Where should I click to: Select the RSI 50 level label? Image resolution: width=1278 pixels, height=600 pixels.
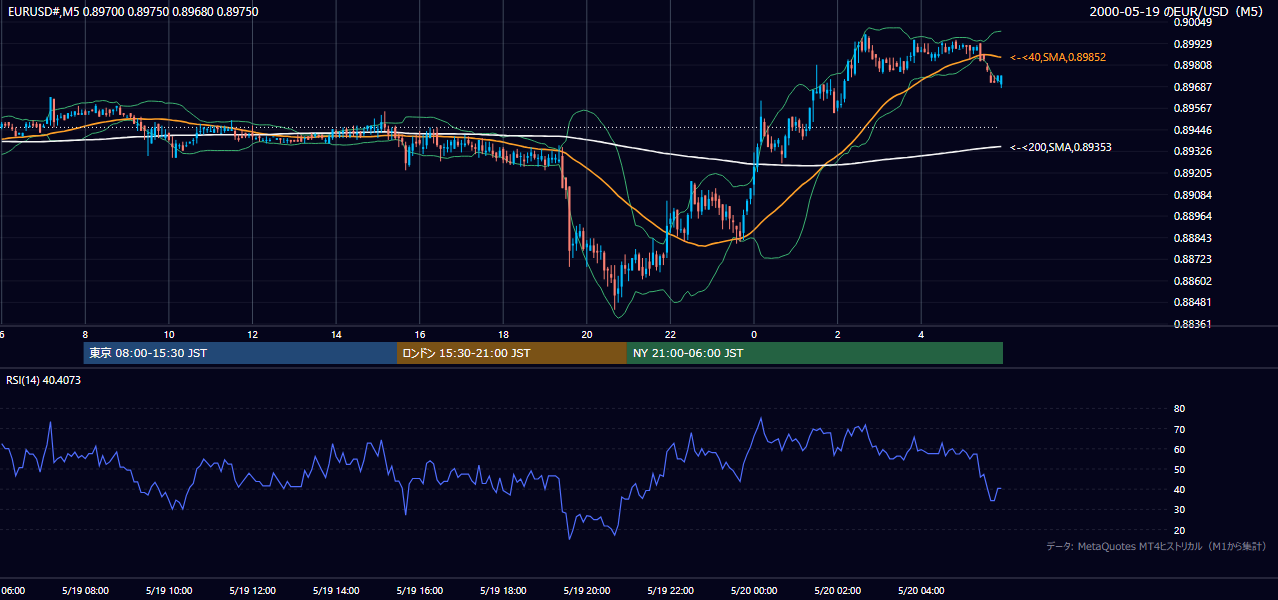[x=1179, y=469]
